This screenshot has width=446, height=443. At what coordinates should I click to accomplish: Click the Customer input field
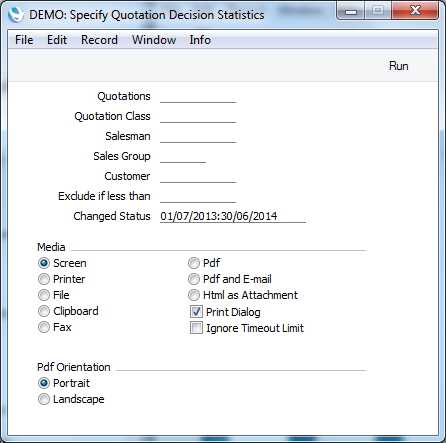point(198,176)
